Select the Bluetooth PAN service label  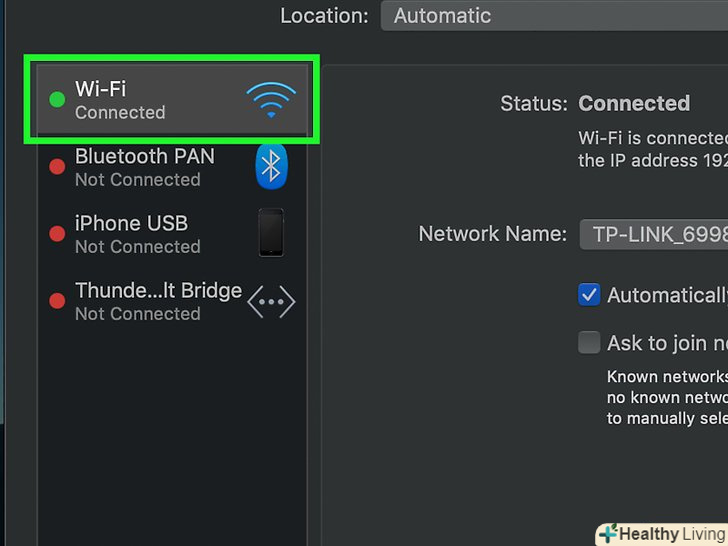[144, 156]
